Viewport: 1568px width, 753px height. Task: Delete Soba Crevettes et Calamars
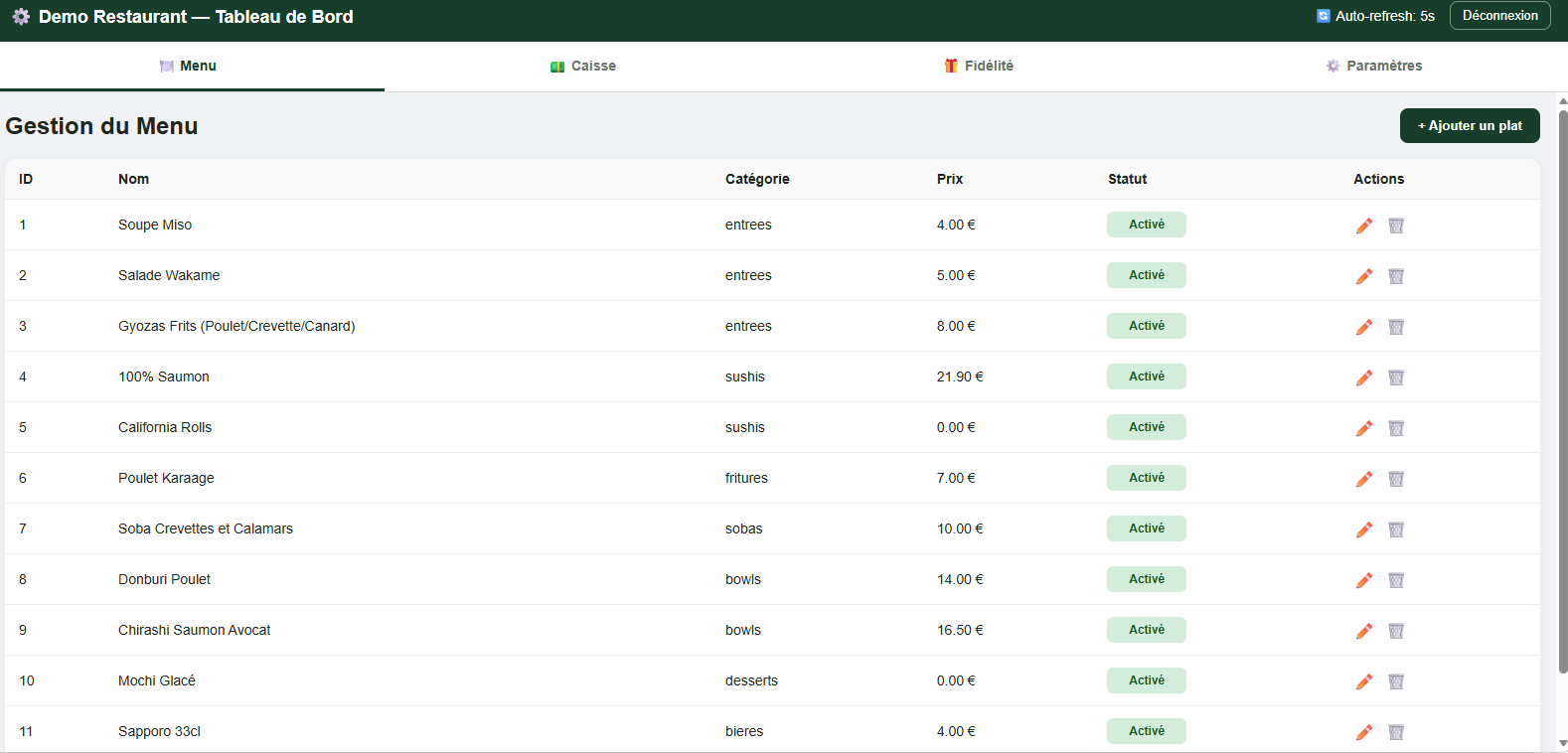(x=1396, y=529)
